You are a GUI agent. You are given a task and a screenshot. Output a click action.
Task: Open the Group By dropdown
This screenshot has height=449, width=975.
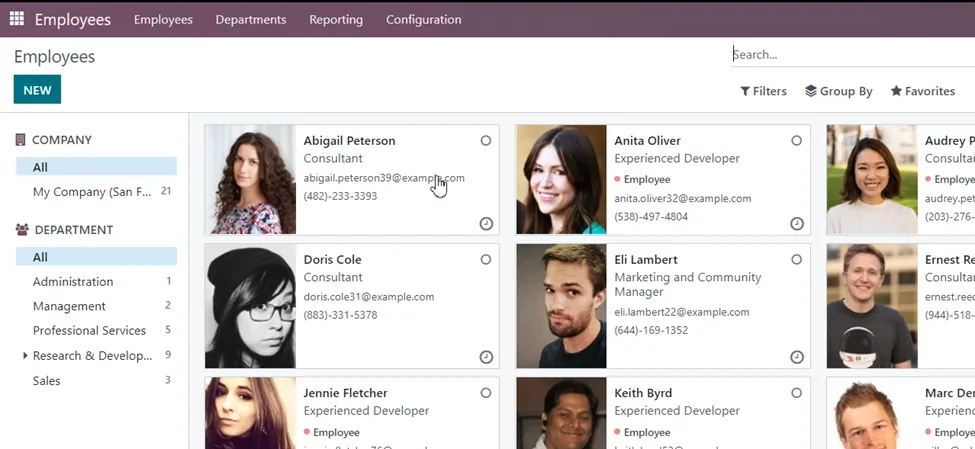pos(838,91)
